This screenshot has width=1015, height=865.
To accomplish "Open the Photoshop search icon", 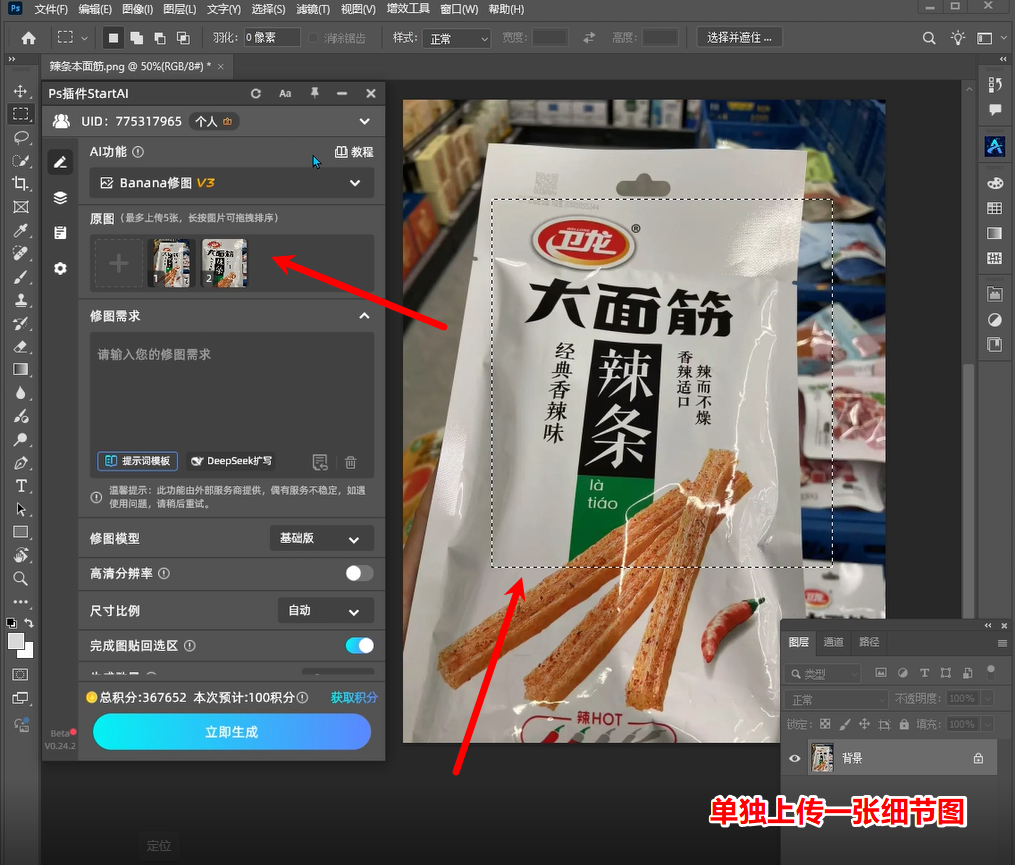I will click(929, 38).
